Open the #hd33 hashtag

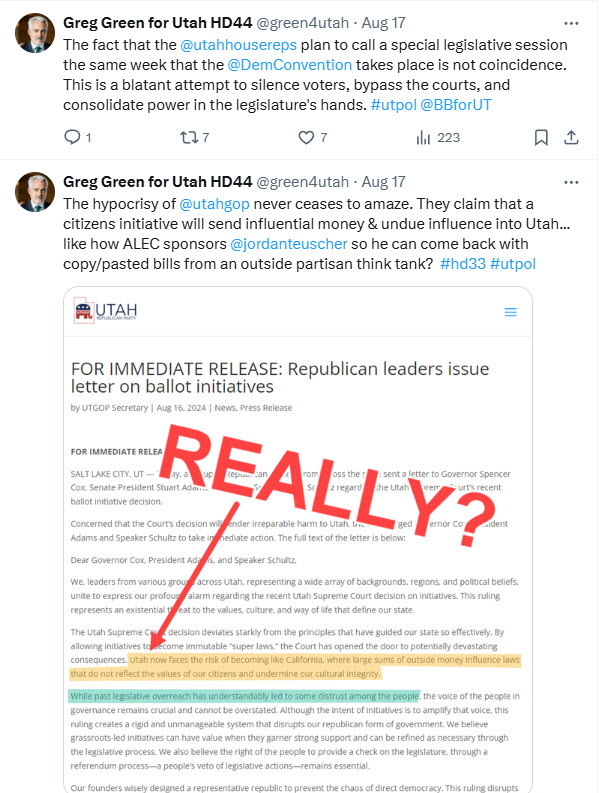click(x=463, y=264)
